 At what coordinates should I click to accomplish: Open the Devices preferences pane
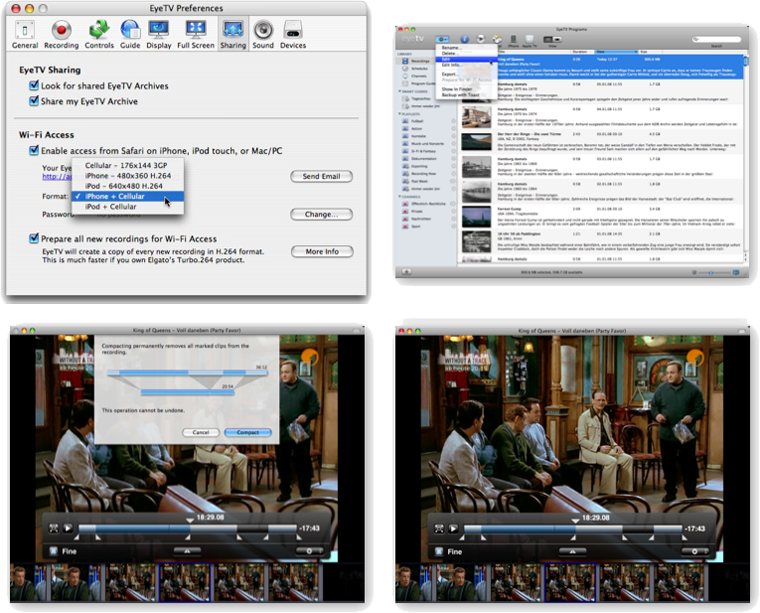(x=293, y=34)
